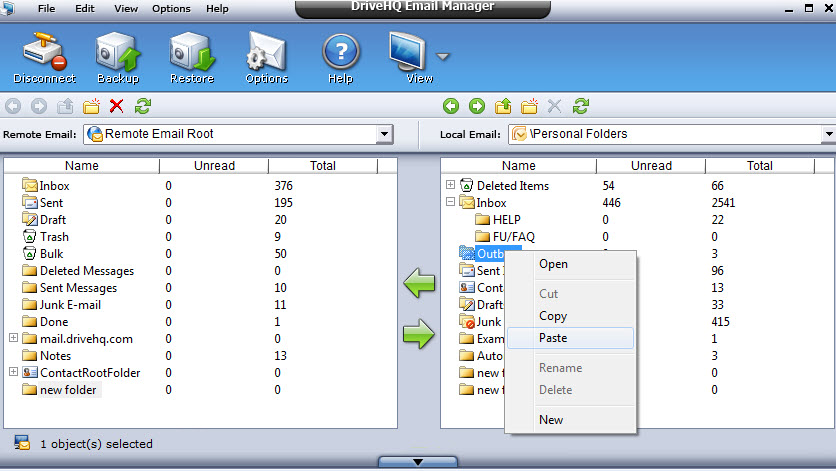Choose Cut in the context menu
The width and height of the screenshot is (836, 471).
point(570,294)
